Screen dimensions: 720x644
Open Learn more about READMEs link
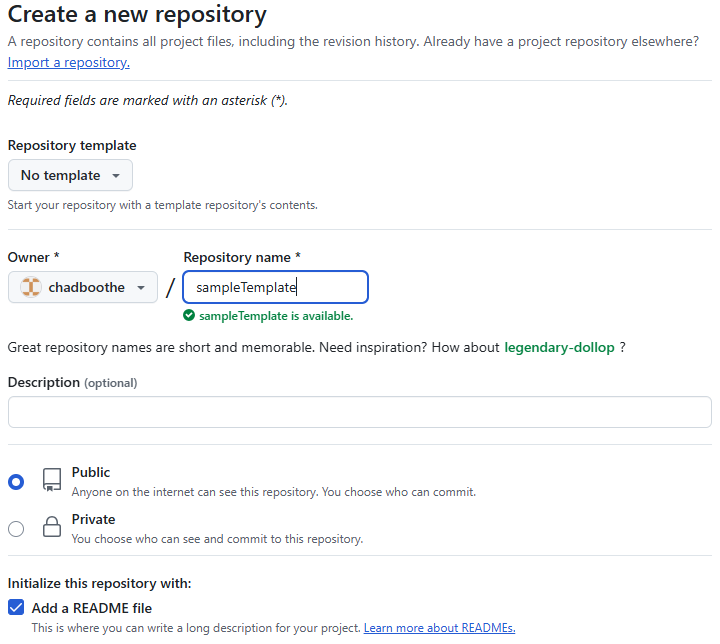click(439, 628)
